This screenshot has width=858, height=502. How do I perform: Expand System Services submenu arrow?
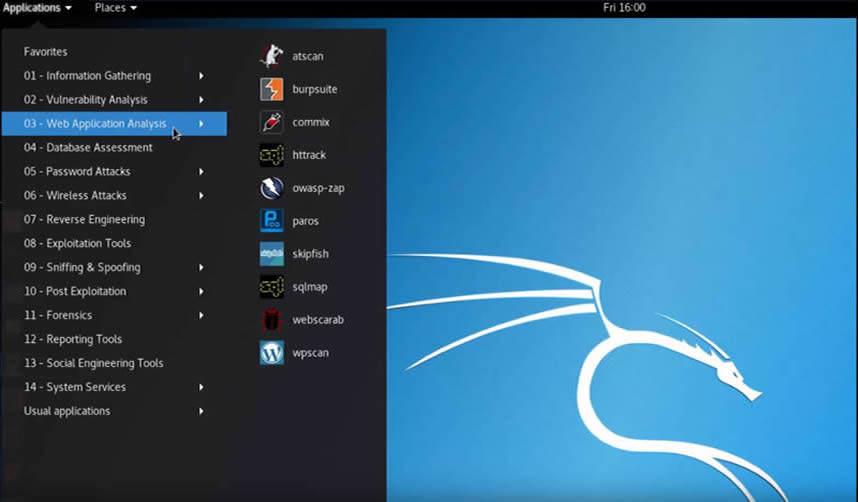coord(201,387)
